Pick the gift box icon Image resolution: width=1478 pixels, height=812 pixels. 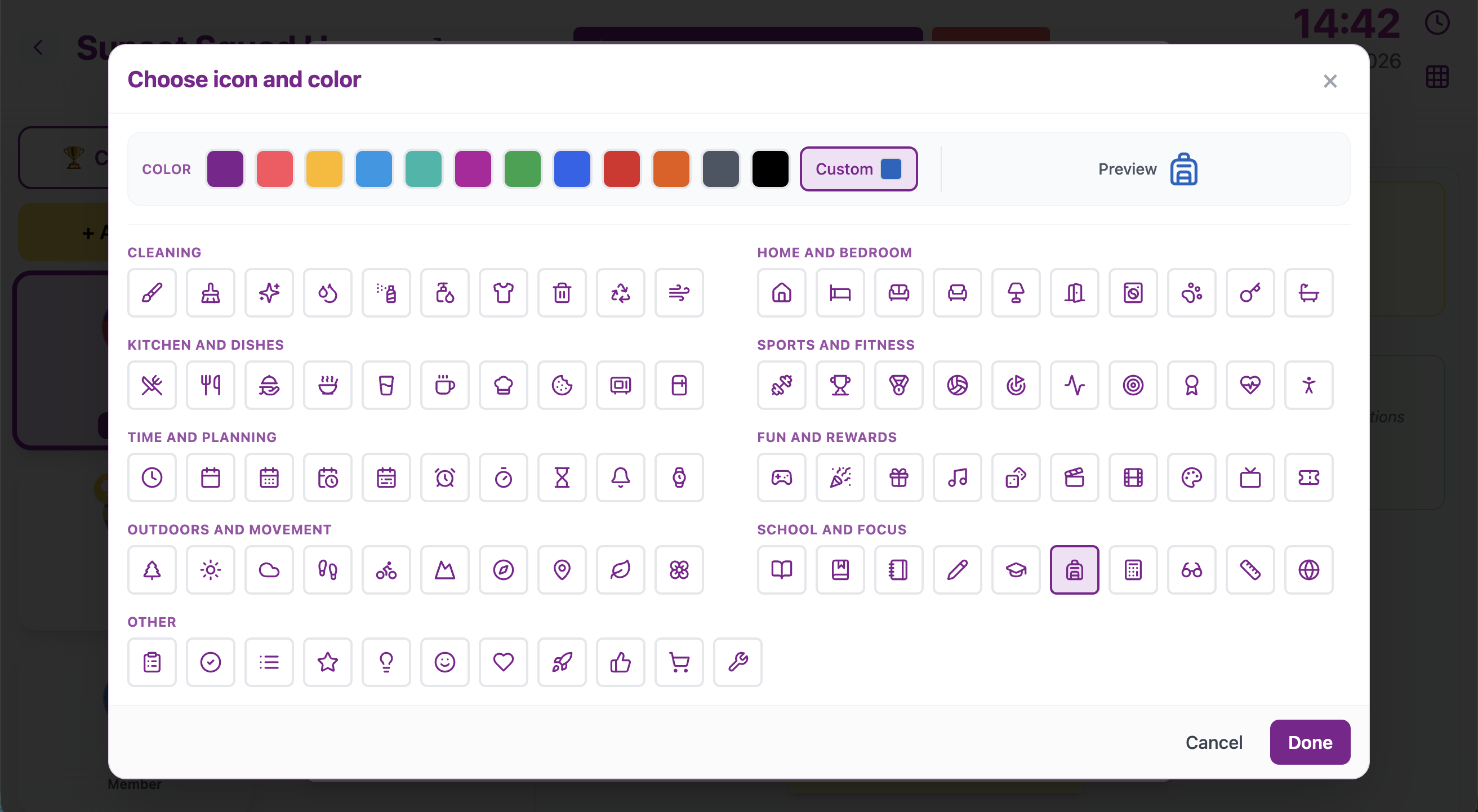click(898, 478)
